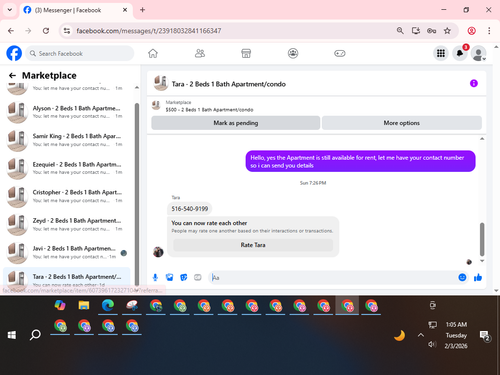Click the Rate Tara button
Screen dimensions: 500x375
(x=253, y=245)
